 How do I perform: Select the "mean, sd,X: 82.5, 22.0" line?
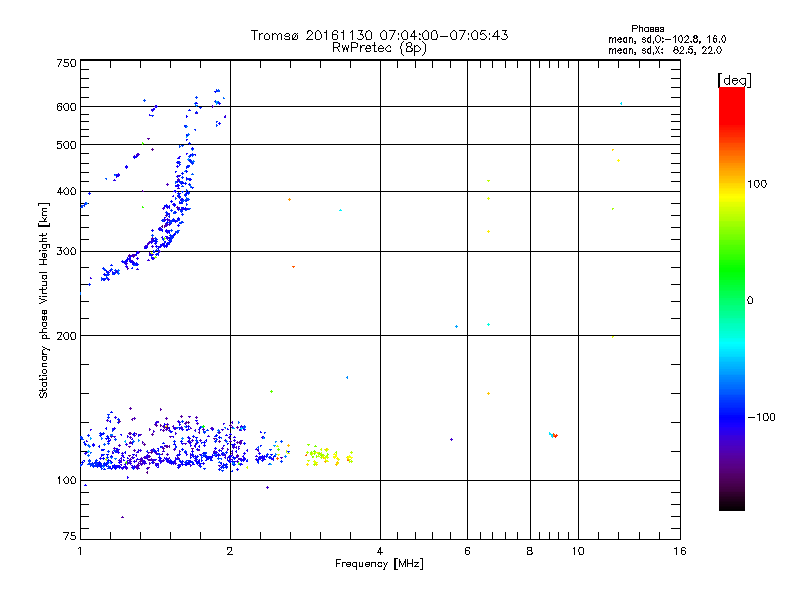point(665,50)
